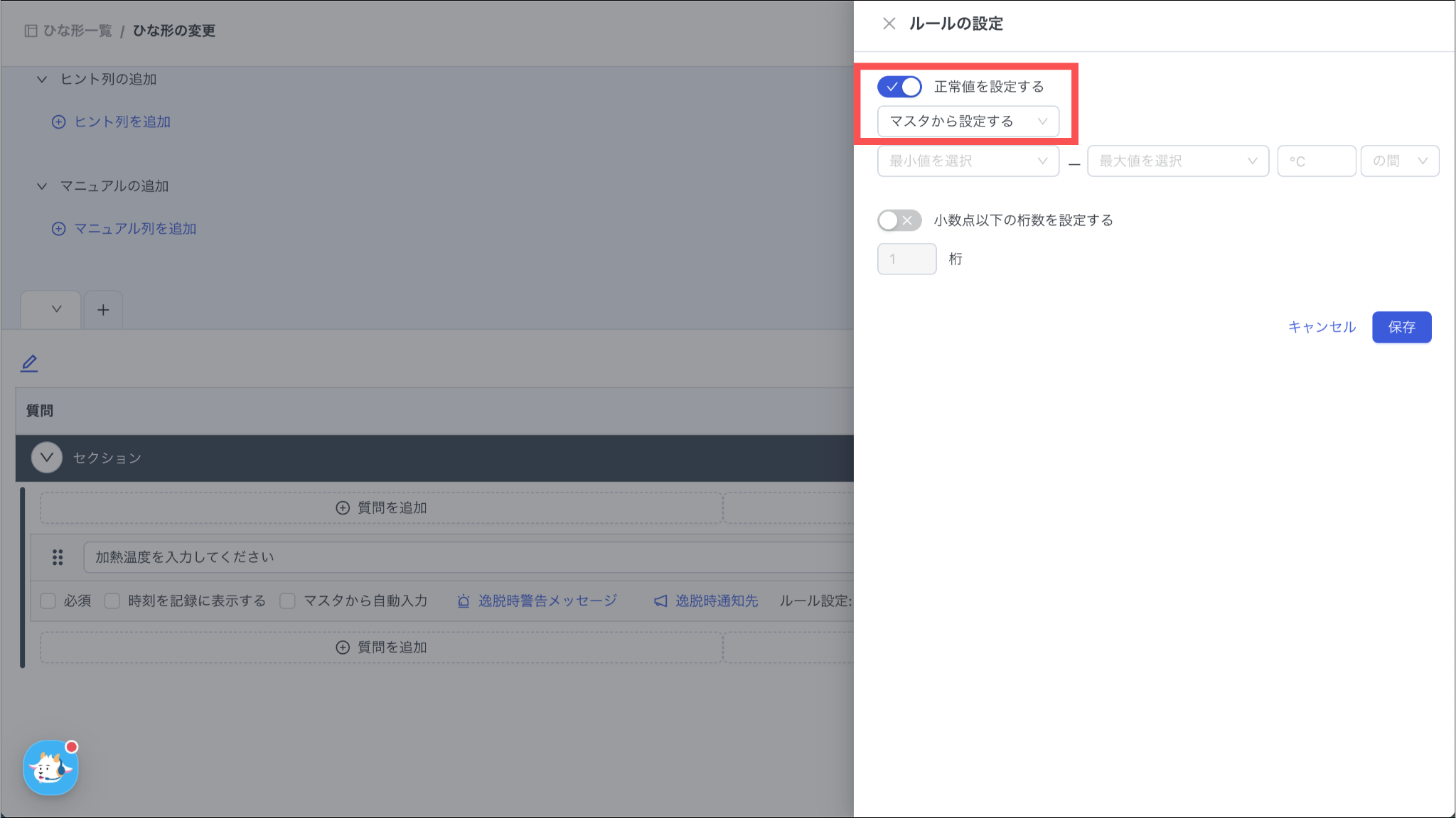Click the キャンセル link
1456x818 pixels.
tap(1322, 327)
